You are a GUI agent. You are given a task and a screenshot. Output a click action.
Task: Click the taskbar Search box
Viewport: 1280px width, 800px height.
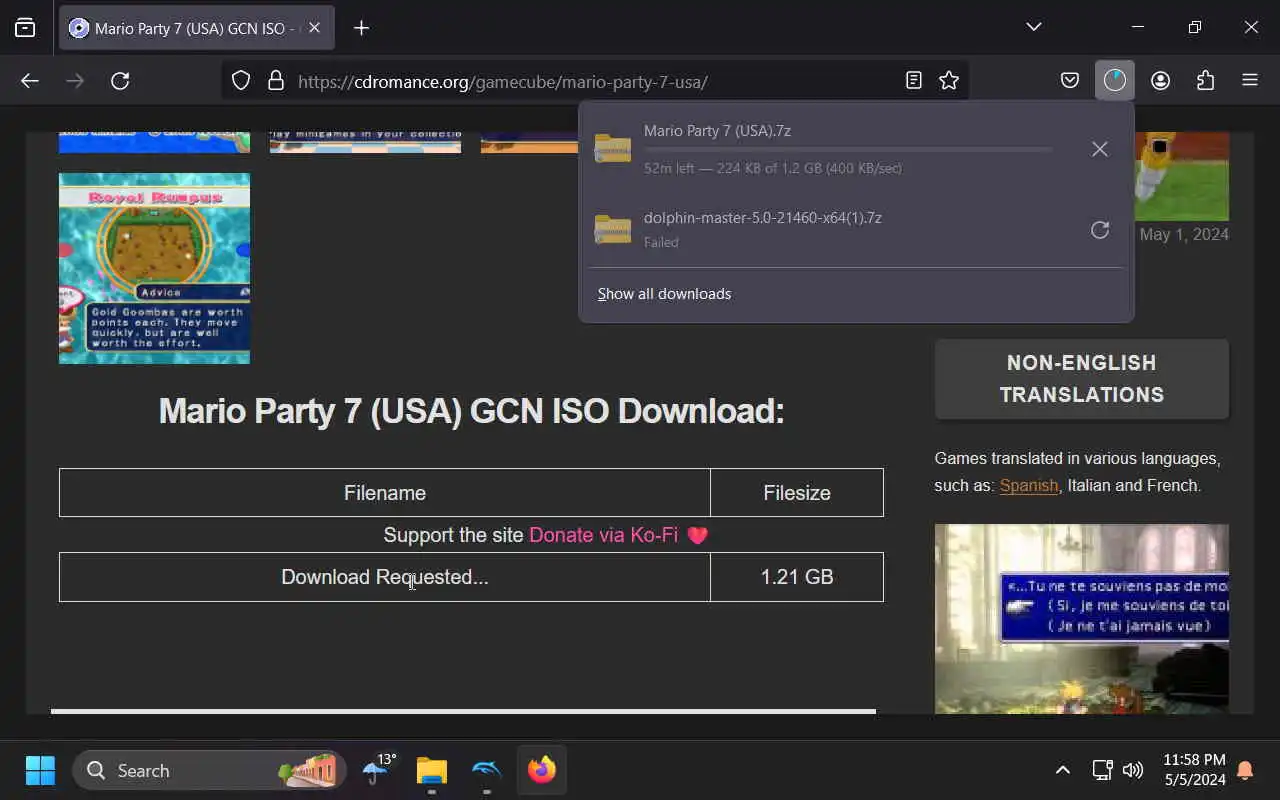209,771
